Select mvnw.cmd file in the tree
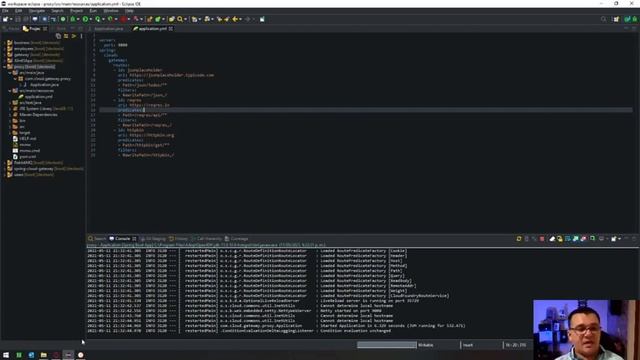 coord(29,151)
